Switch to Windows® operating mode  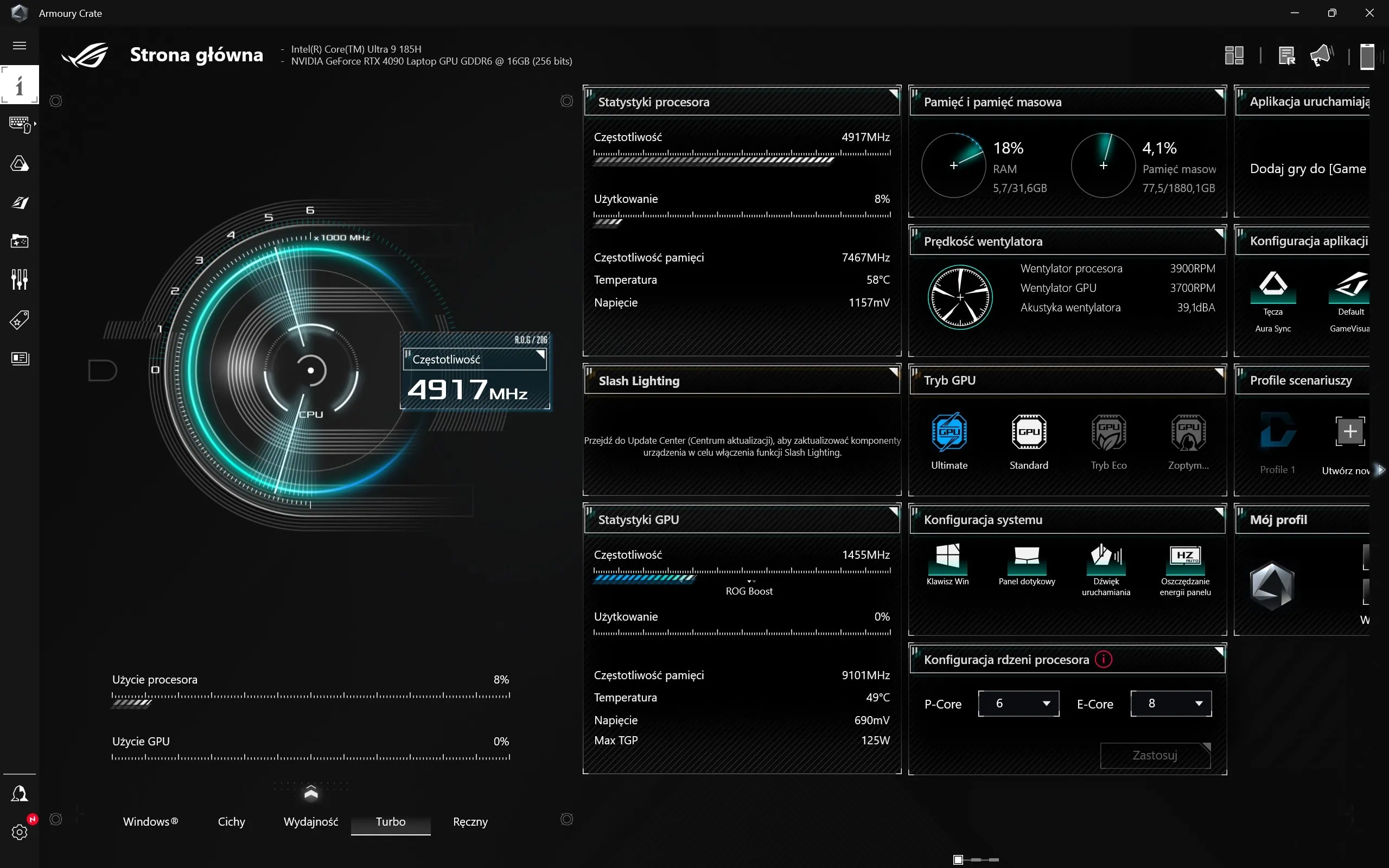150,821
